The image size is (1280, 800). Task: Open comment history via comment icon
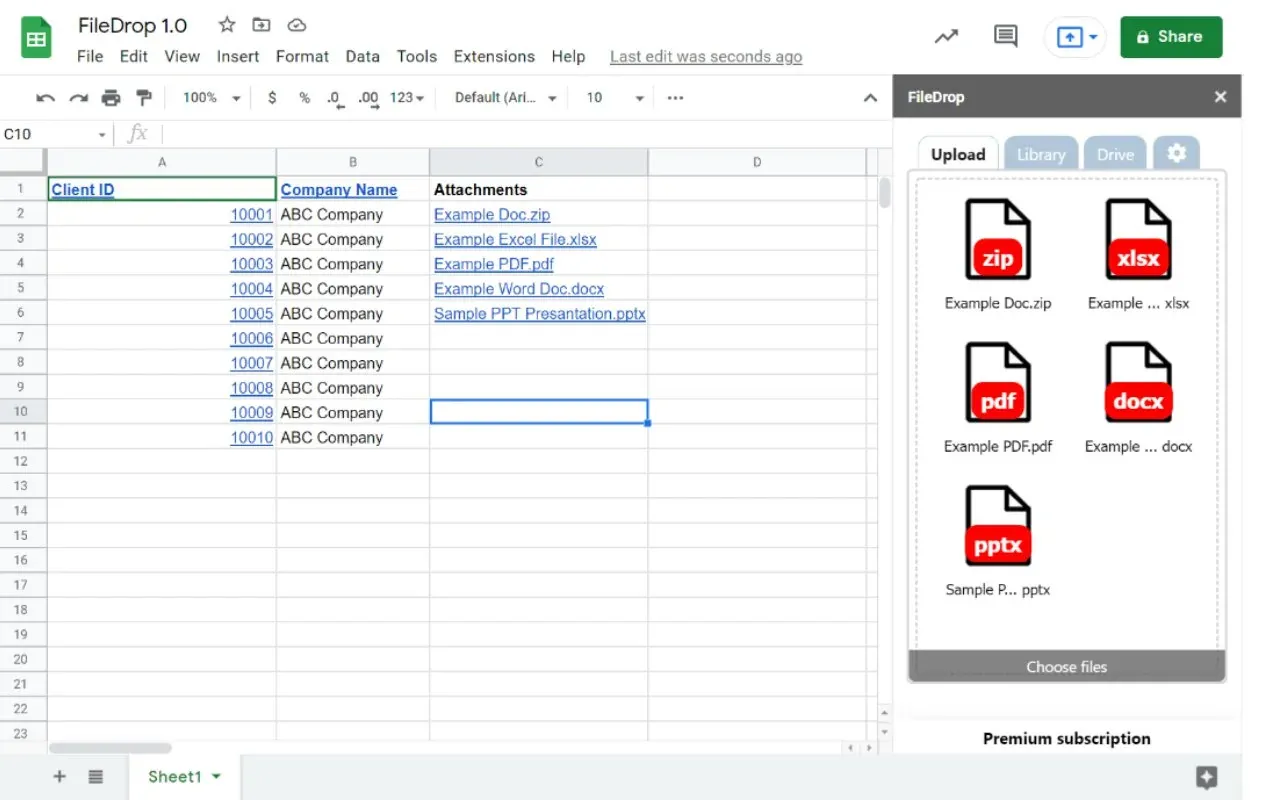(x=1005, y=35)
